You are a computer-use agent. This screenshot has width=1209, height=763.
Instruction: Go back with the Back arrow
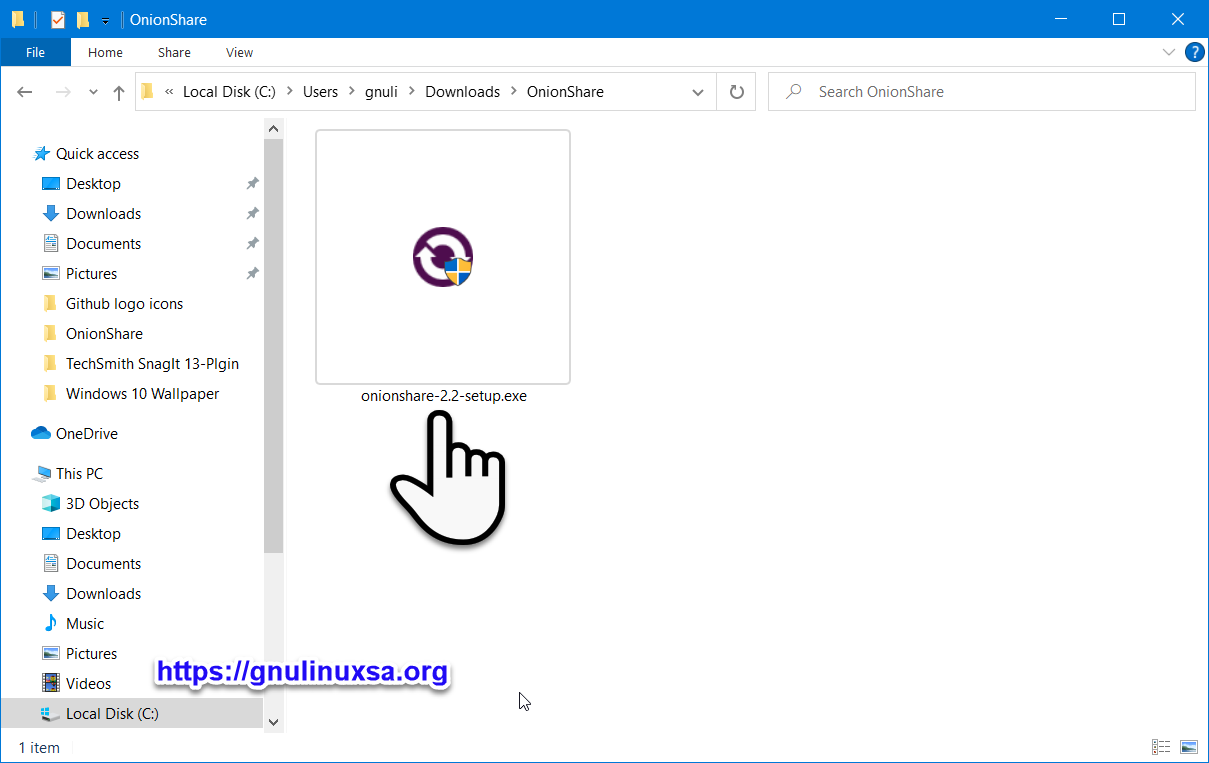pos(25,92)
